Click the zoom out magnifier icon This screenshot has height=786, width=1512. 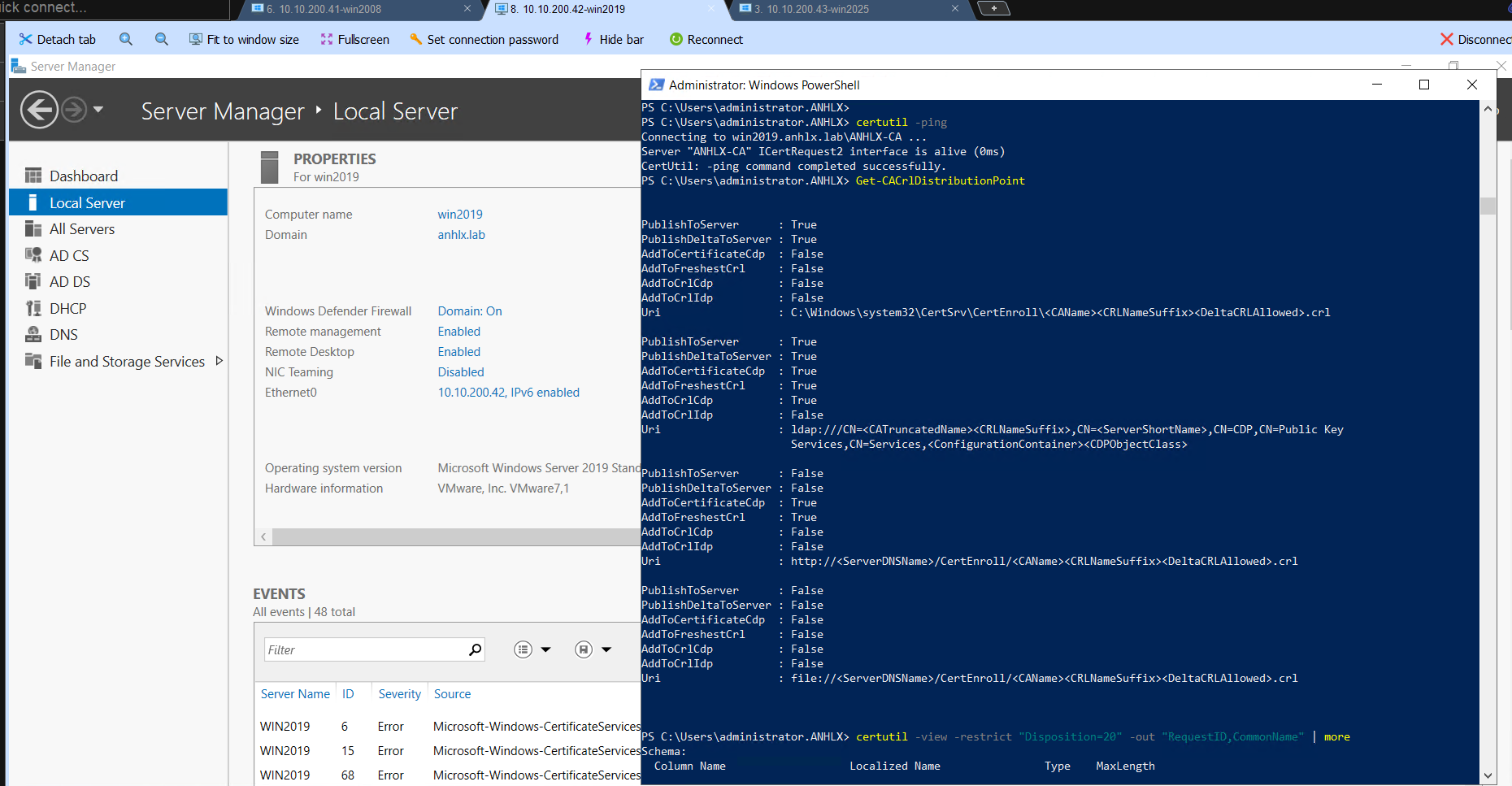[162, 39]
